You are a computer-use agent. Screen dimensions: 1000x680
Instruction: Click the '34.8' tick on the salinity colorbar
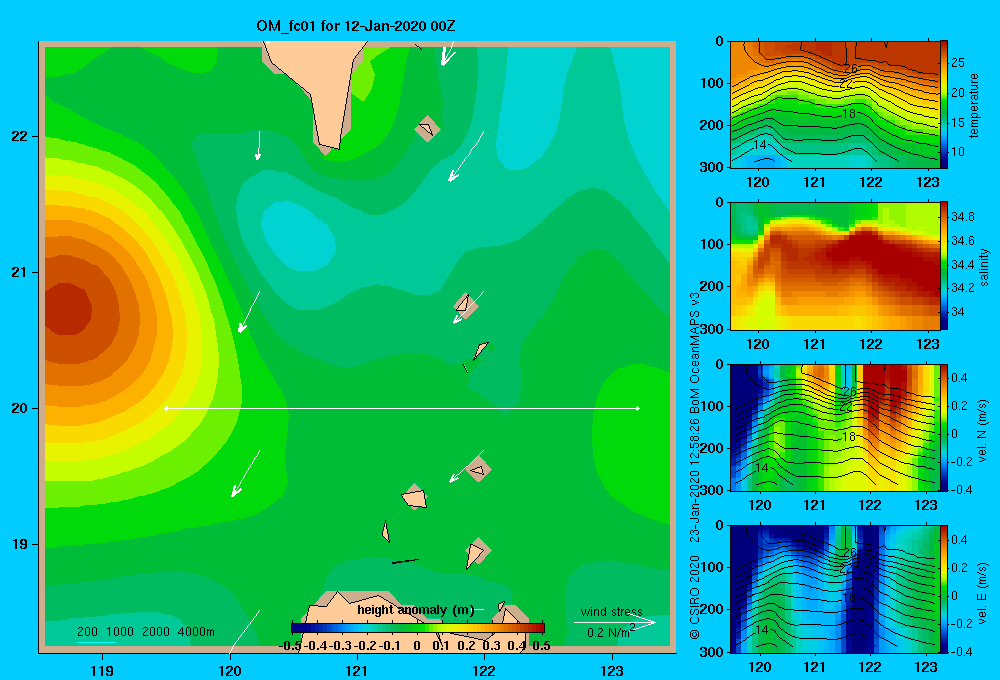pos(962,217)
